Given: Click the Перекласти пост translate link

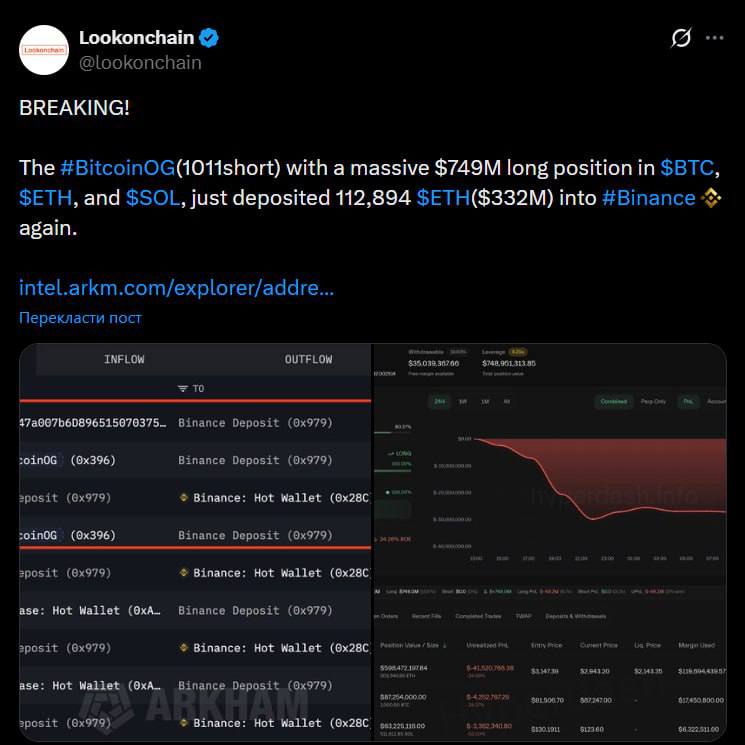Looking at the screenshot, I should [80, 318].
